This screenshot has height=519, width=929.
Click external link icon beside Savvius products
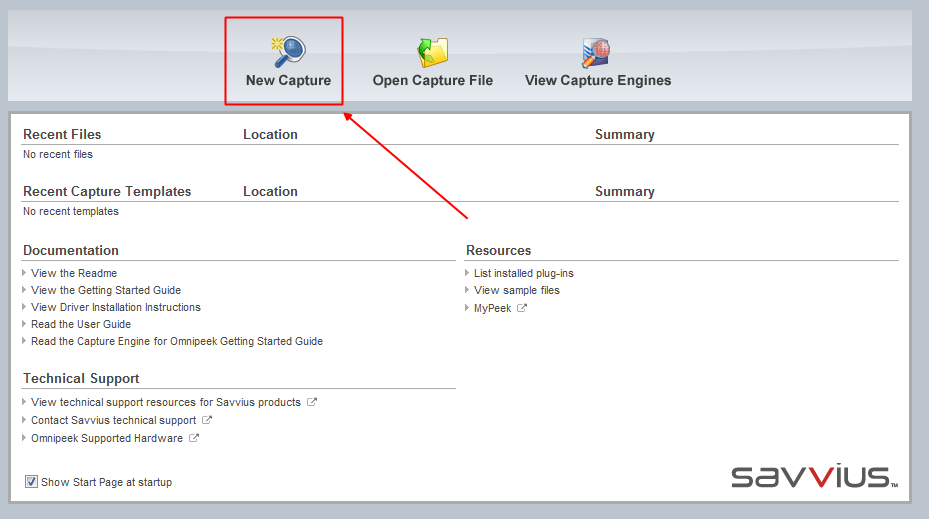pyautogui.click(x=312, y=402)
